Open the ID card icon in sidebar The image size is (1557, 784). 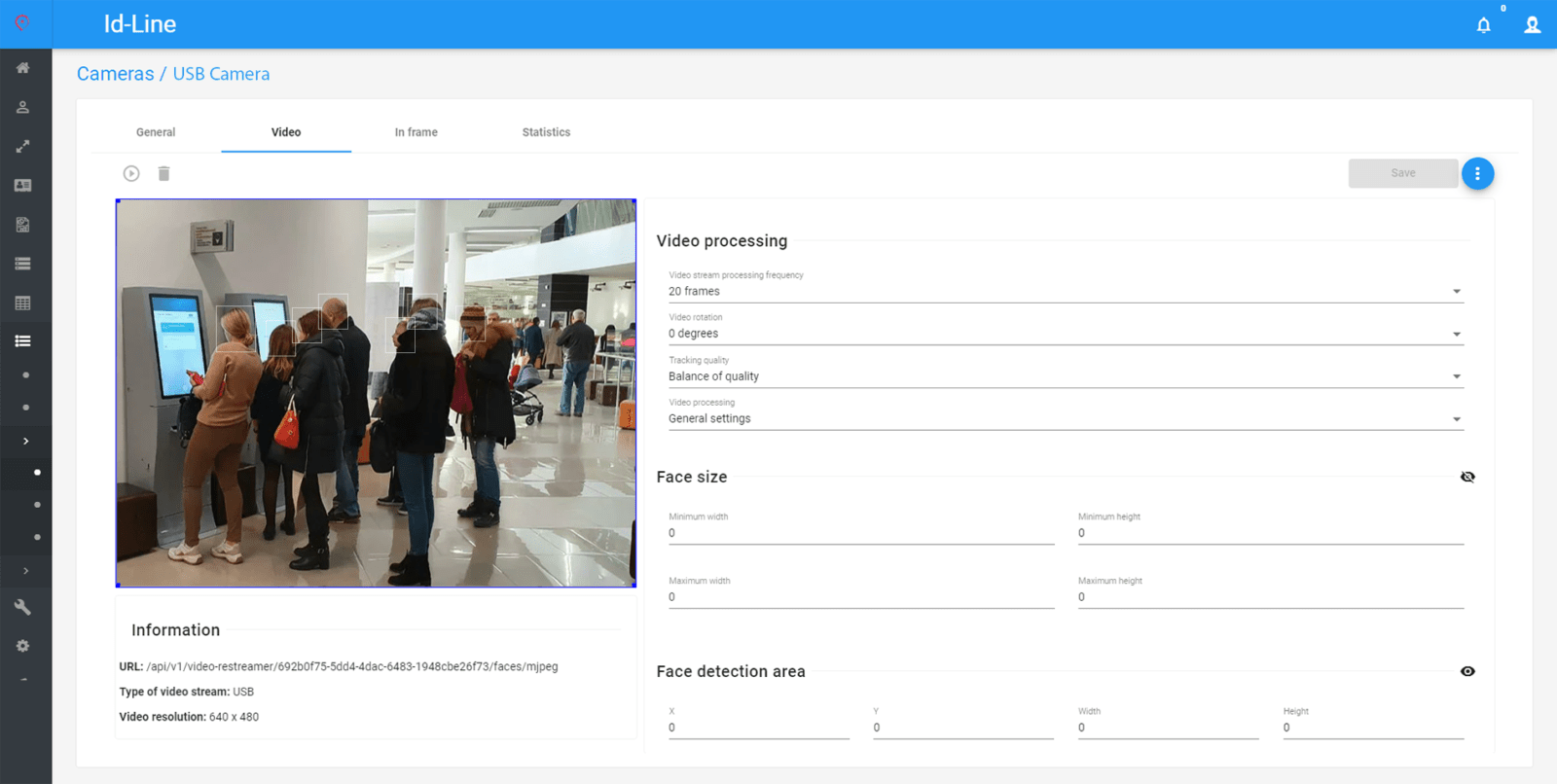pyautogui.click(x=22, y=186)
